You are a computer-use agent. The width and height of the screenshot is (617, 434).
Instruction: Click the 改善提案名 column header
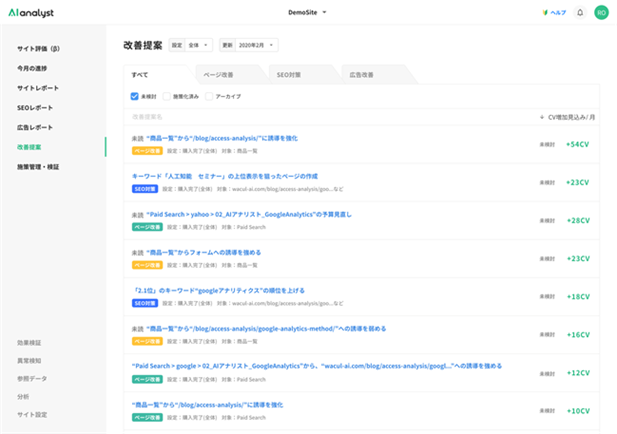point(147,117)
